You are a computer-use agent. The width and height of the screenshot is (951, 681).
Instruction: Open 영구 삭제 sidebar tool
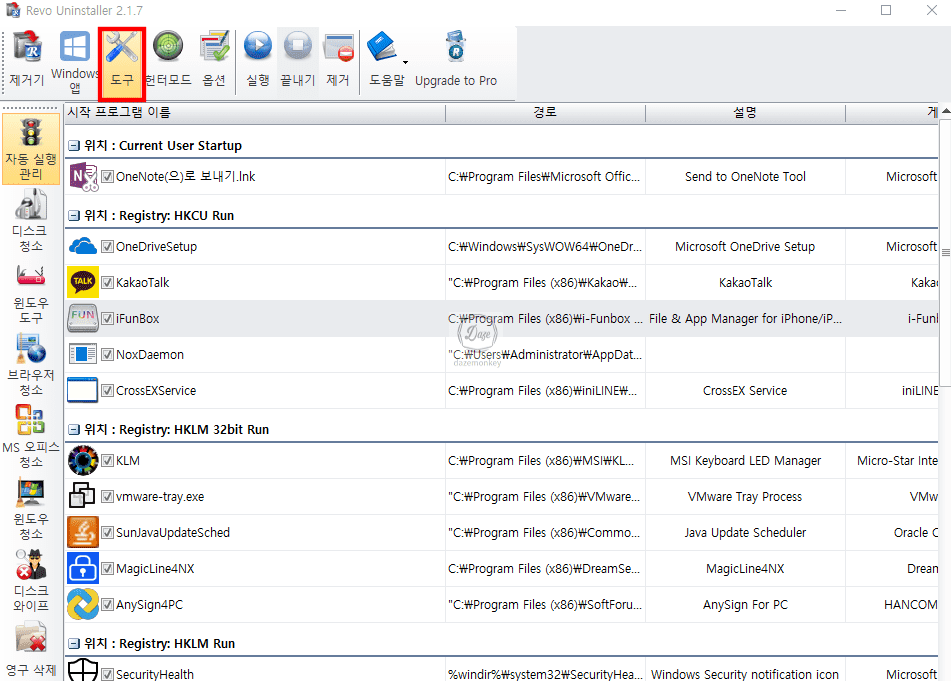coord(31,650)
